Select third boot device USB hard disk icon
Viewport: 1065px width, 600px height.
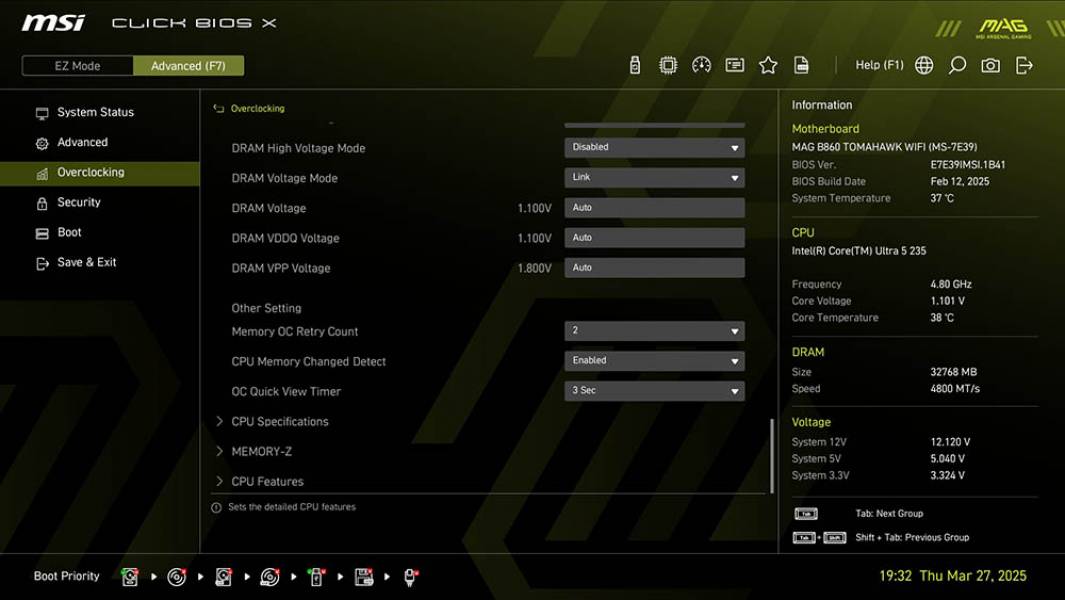(x=223, y=577)
